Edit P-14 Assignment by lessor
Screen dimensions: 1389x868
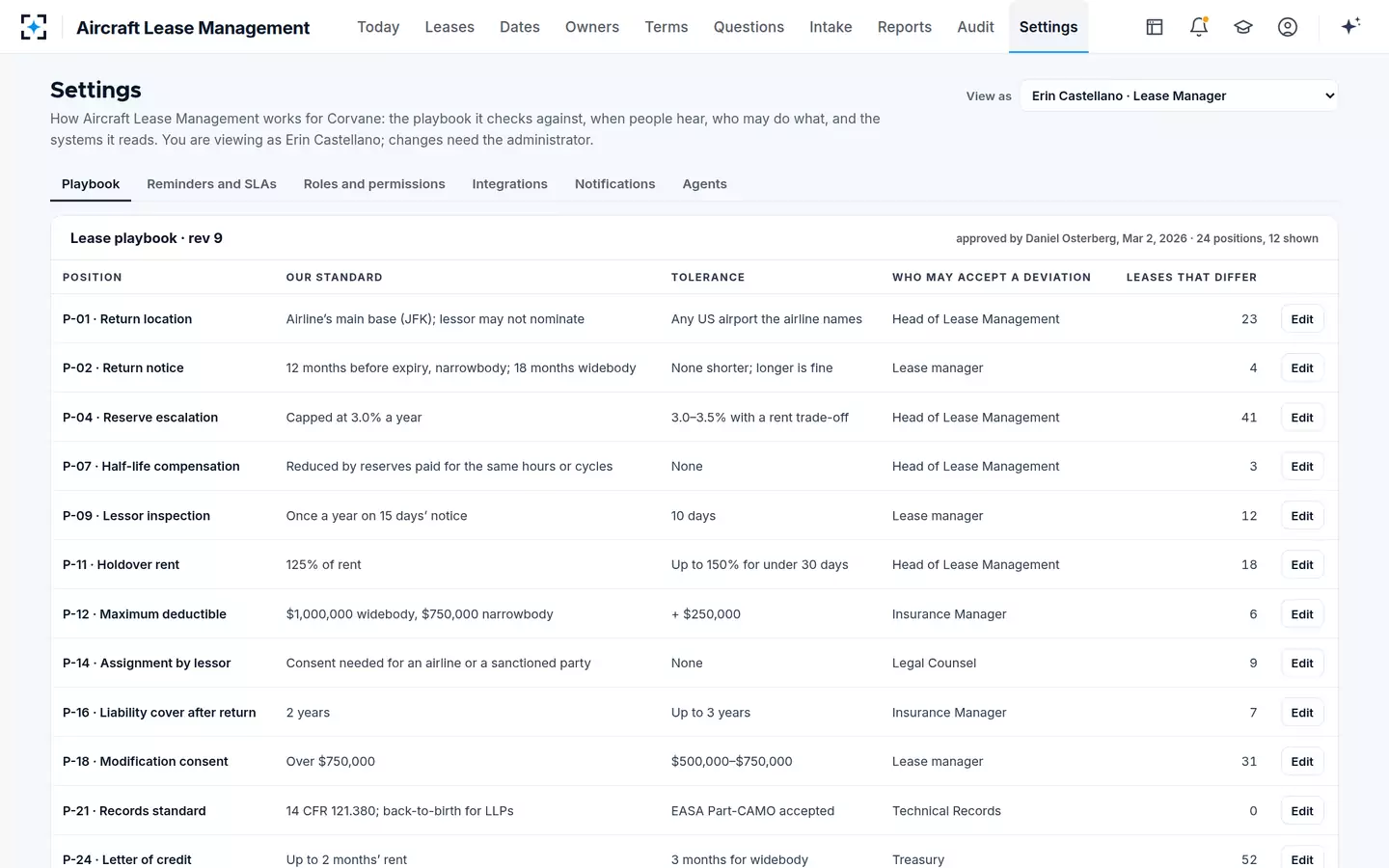click(1302, 664)
